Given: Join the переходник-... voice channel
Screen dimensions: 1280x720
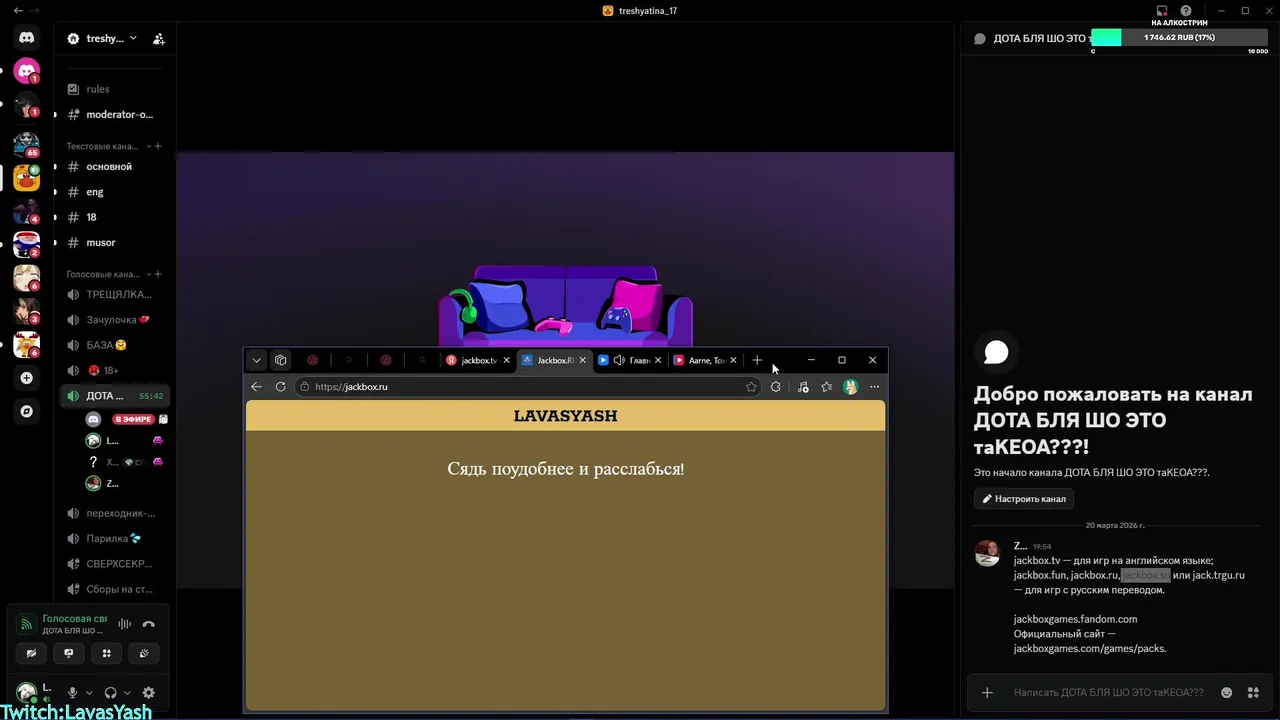Looking at the screenshot, I should click(x=115, y=513).
